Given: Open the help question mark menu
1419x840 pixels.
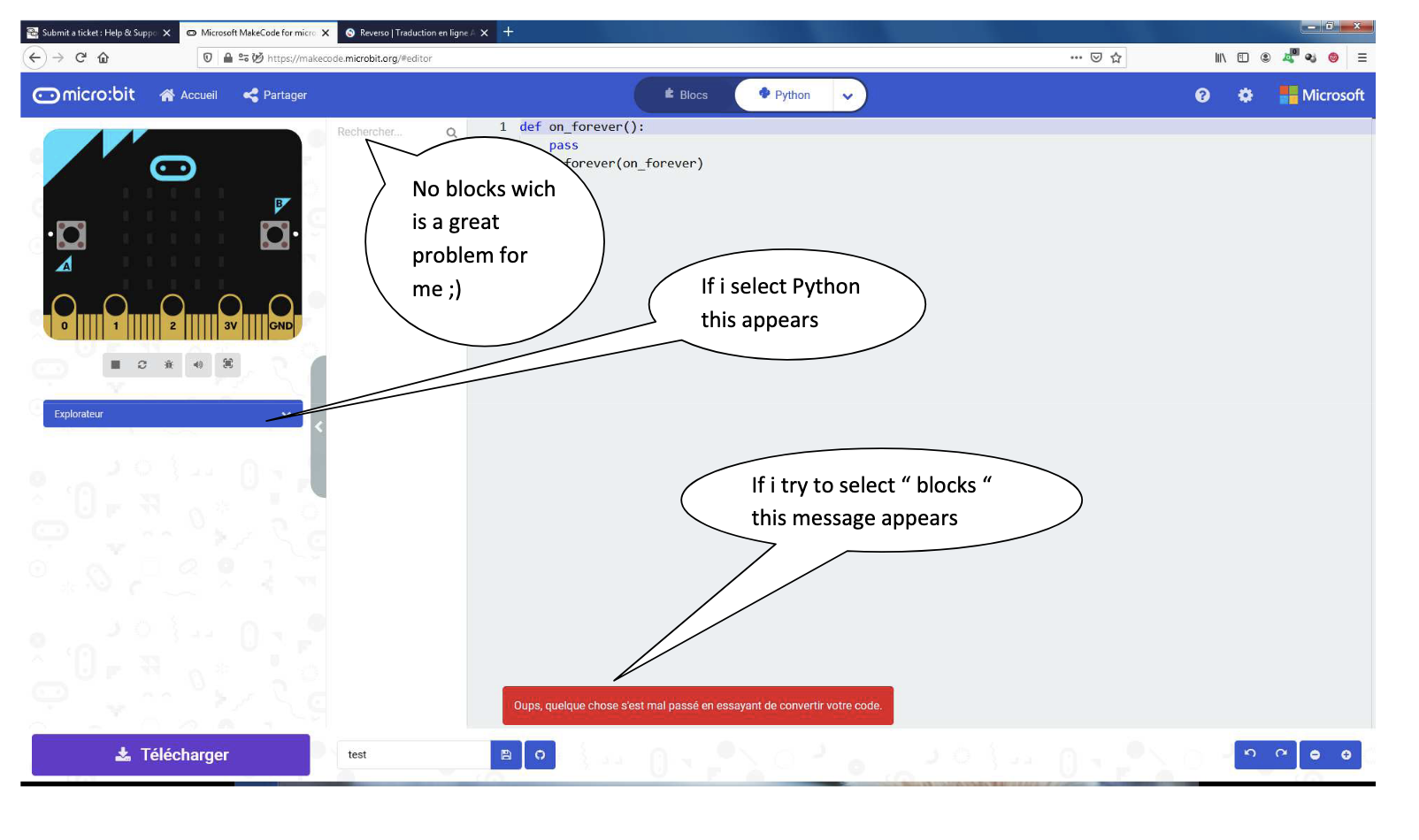Looking at the screenshot, I should tap(1202, 95).
